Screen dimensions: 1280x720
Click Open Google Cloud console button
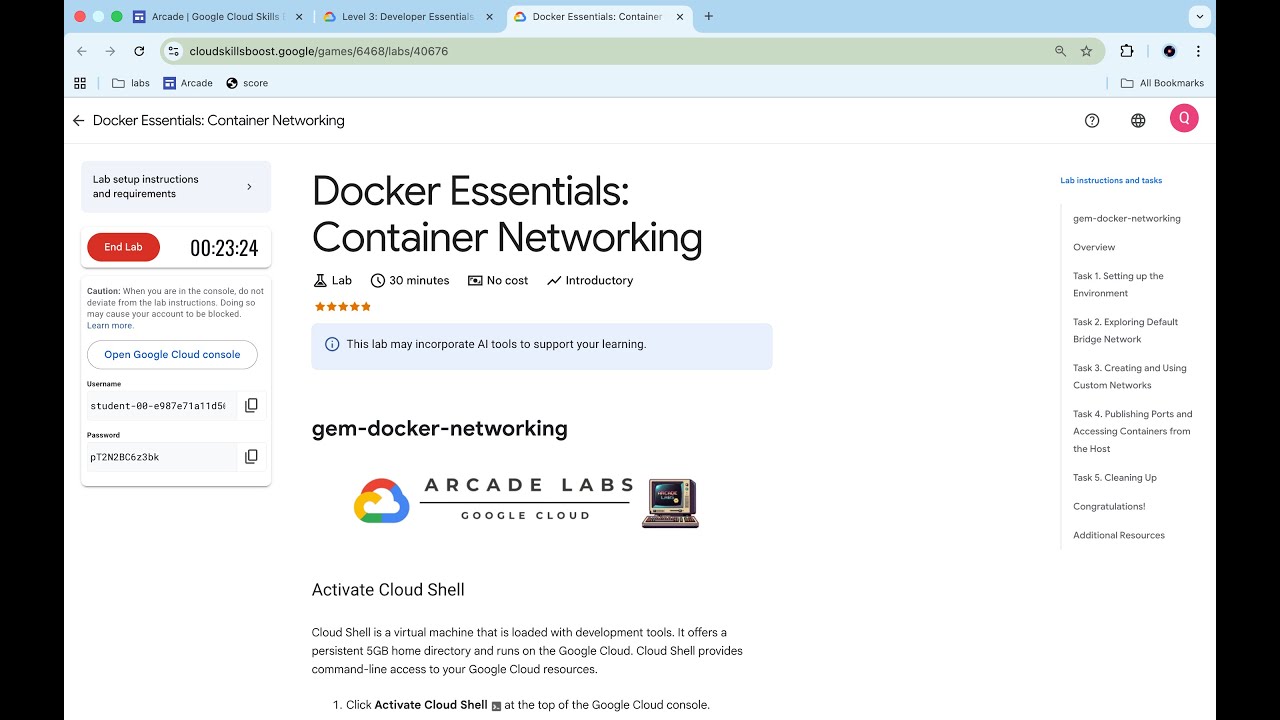click(172, 354)
